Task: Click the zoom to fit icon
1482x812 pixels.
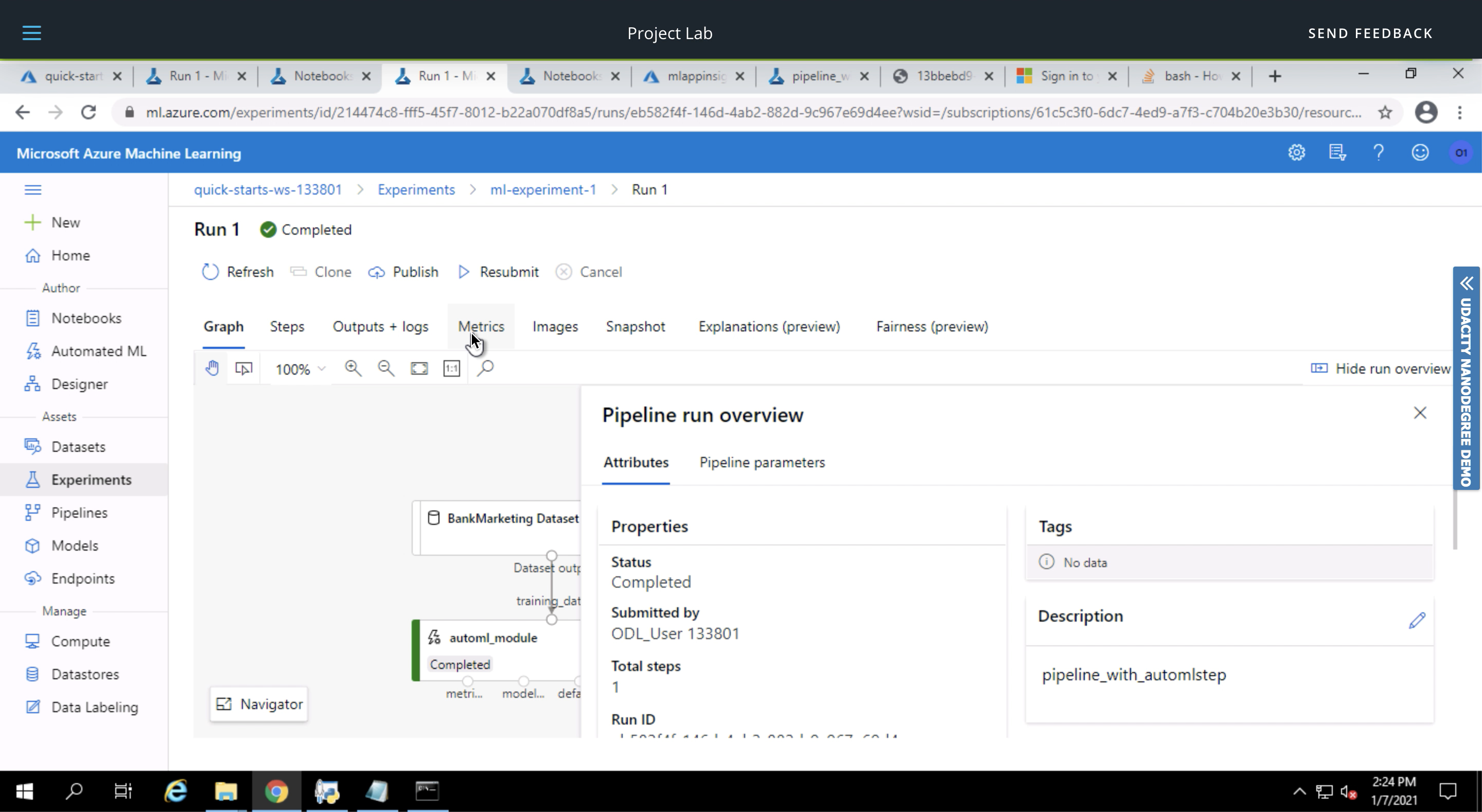Action: 419,368
